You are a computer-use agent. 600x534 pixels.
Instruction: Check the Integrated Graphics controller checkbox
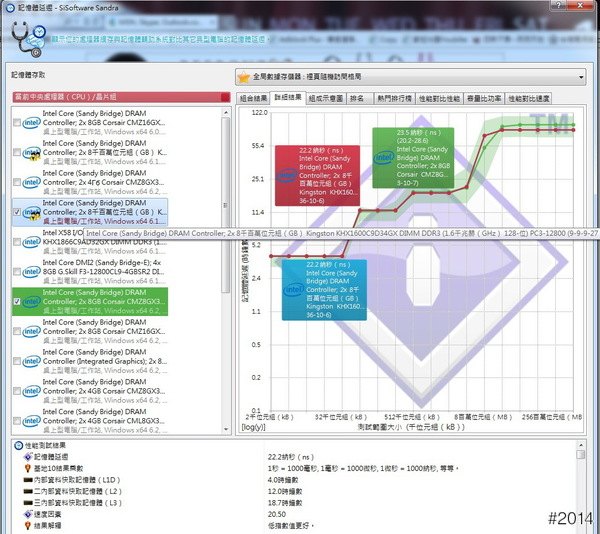(17, 361)
